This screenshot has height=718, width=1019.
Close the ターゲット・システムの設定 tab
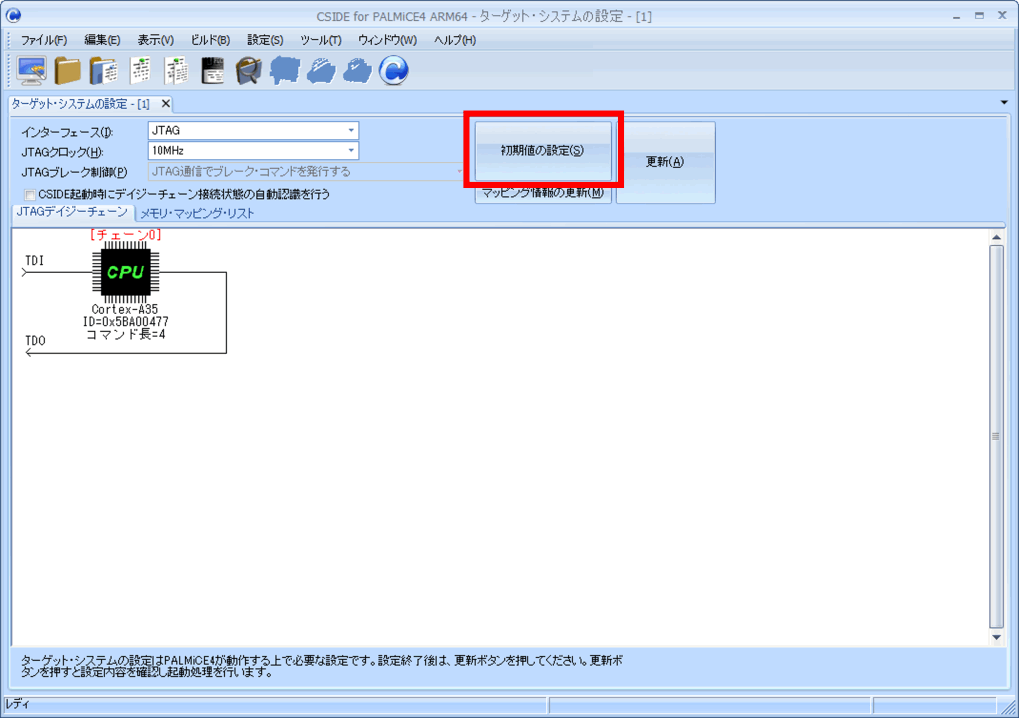point(165,104)
